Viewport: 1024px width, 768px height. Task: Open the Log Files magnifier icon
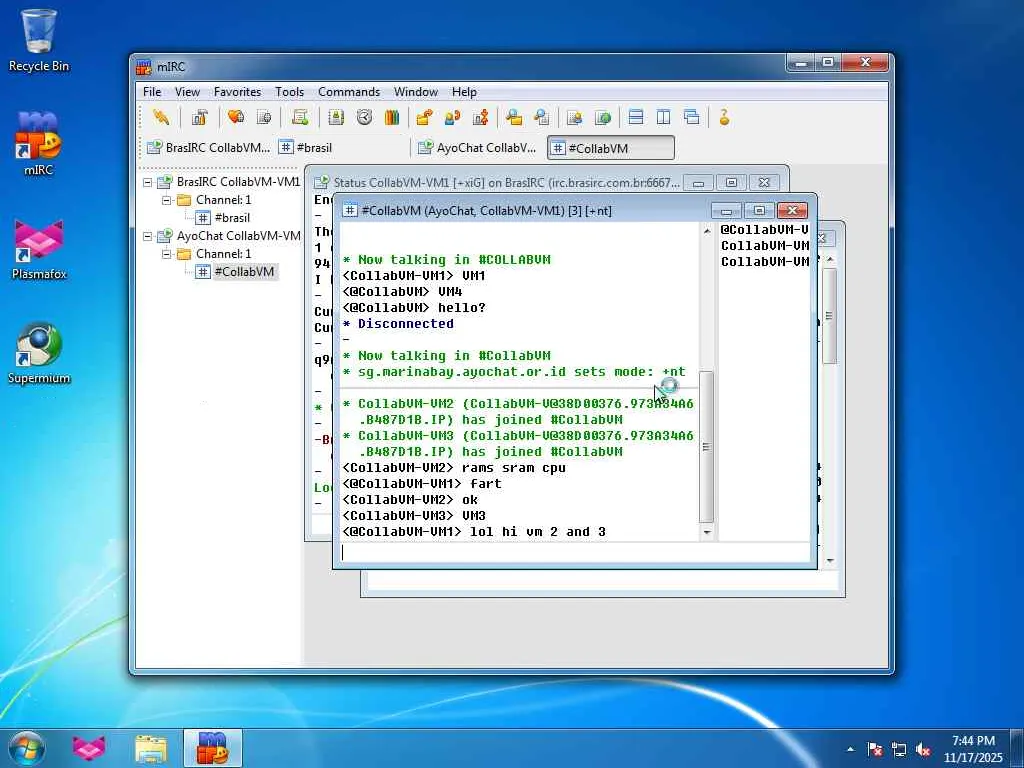pyautogui.click(x=541, y=118)
